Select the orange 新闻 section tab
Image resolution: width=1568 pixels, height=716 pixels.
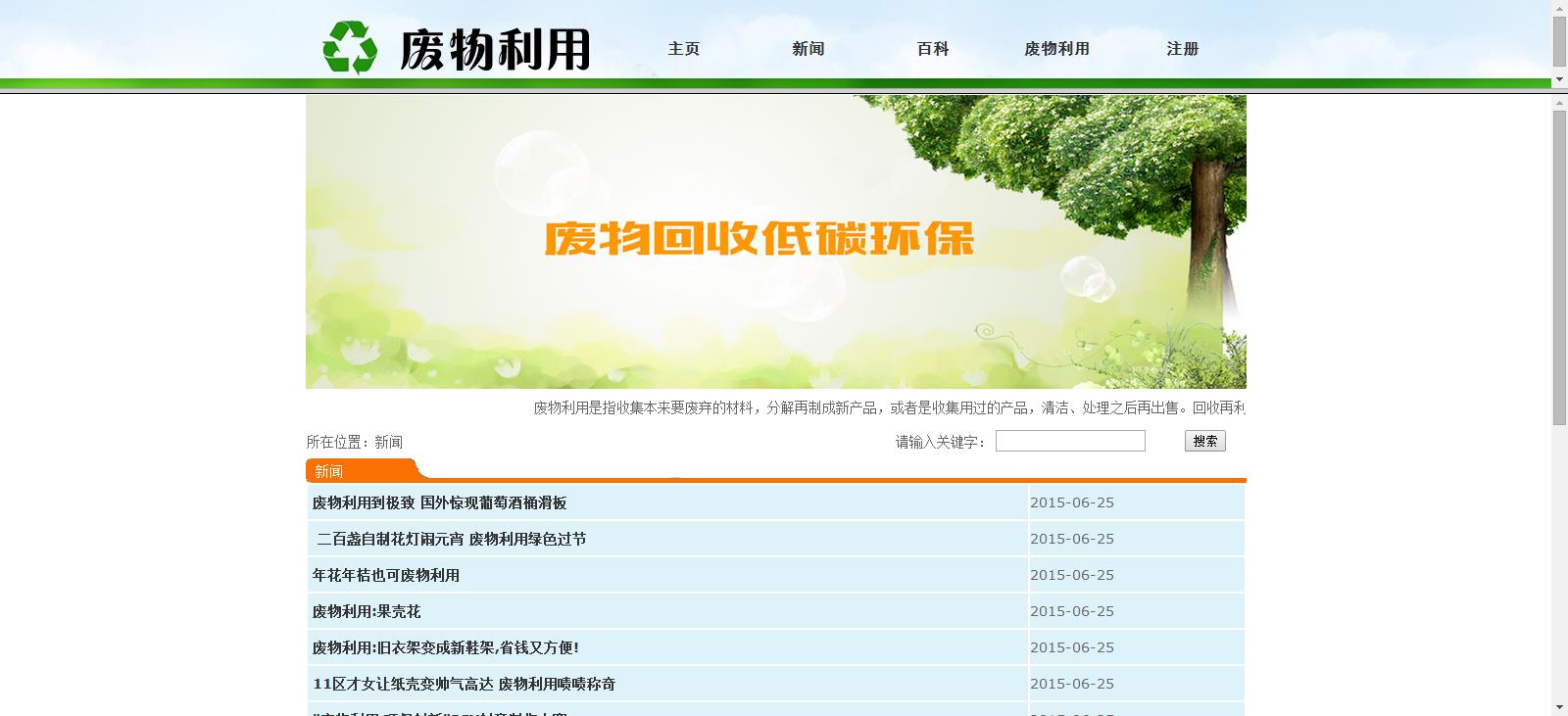click(330, 471)
